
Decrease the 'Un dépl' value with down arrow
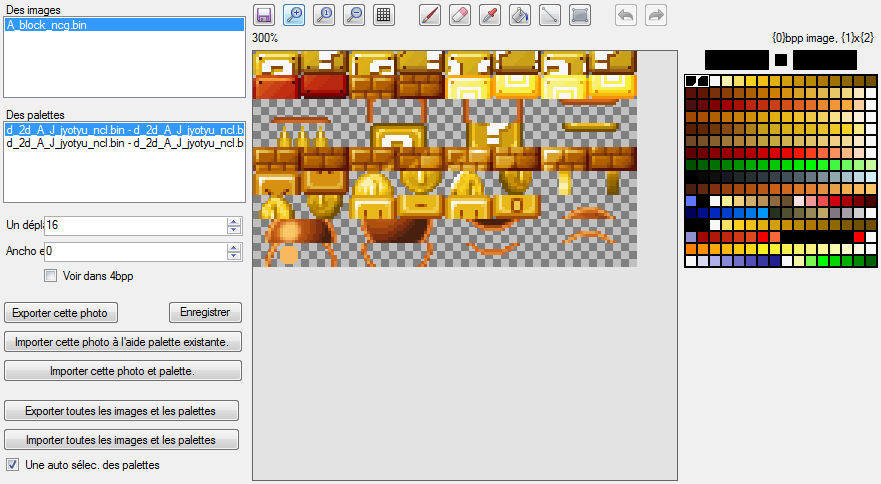[x=234, y=229]
